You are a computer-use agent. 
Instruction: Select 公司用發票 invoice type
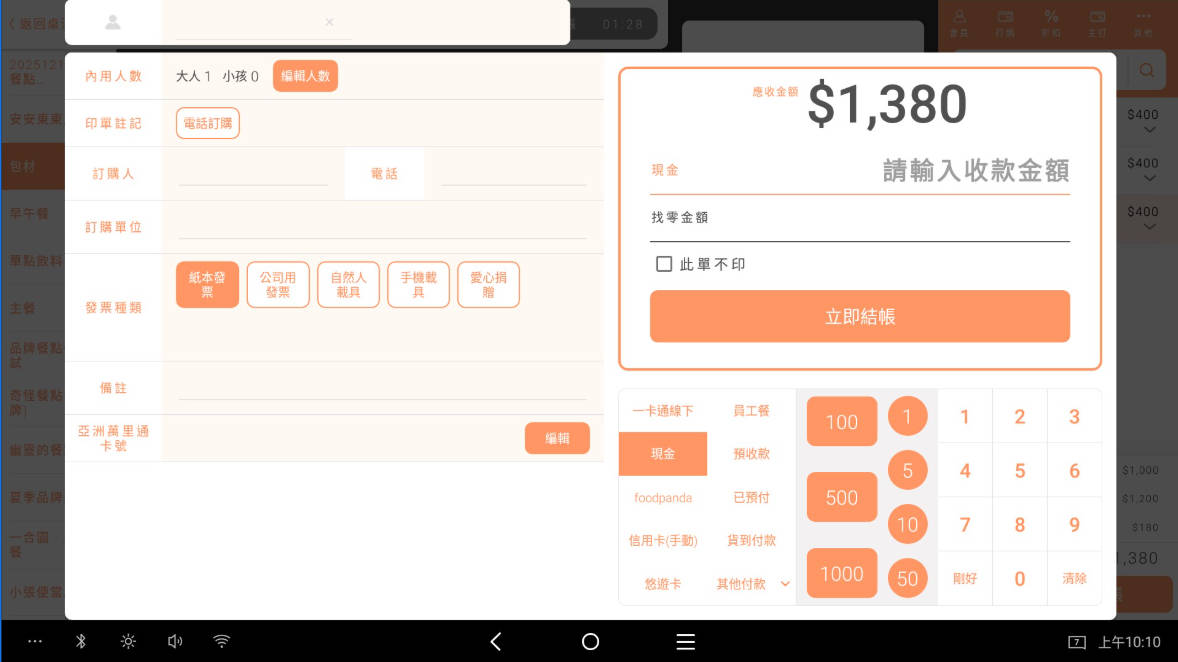278,285
